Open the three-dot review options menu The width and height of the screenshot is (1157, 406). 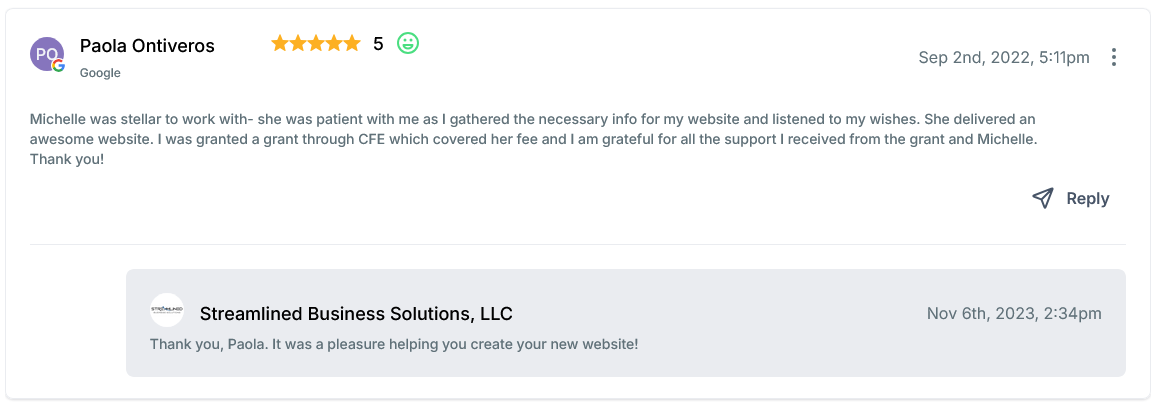(1114, 57)
